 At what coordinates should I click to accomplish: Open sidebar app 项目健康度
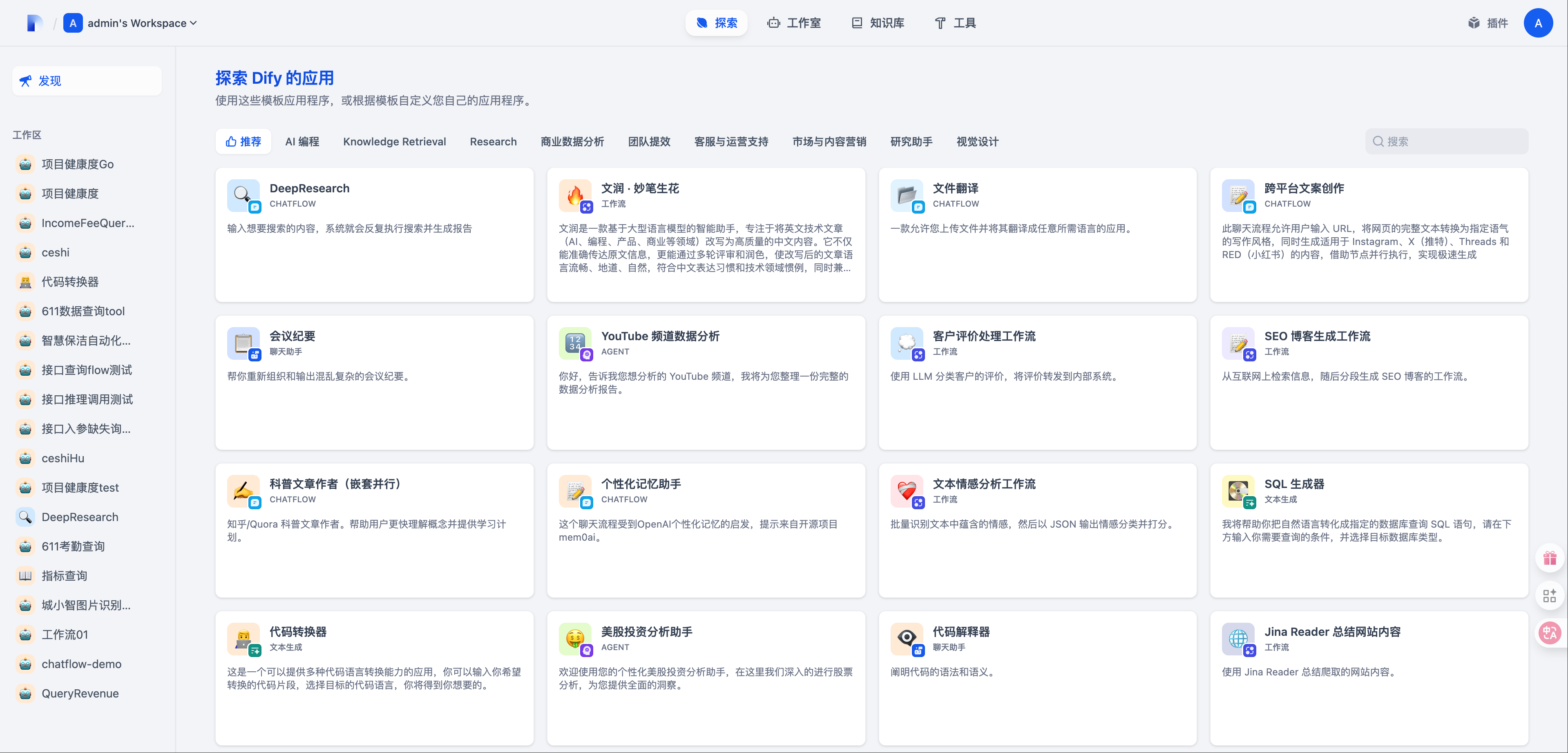point(87,194)
